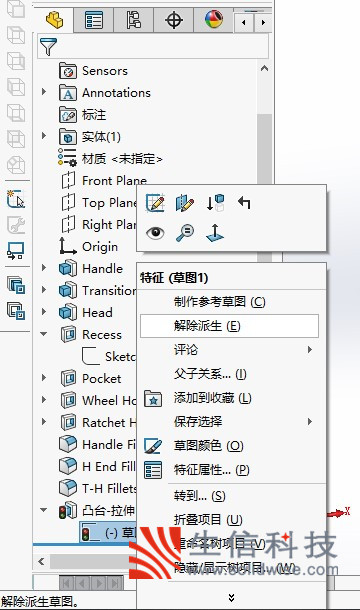This screenshot has height=610, width=360.
Task: Expand the Transition feature
Action: click(x=44, y=290)
